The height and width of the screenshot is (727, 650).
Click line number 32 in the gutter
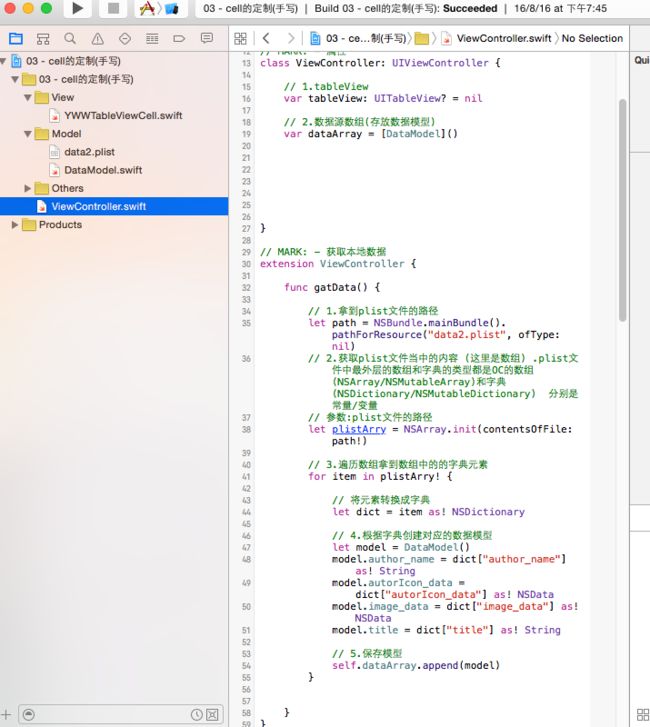tap(246, 287)
